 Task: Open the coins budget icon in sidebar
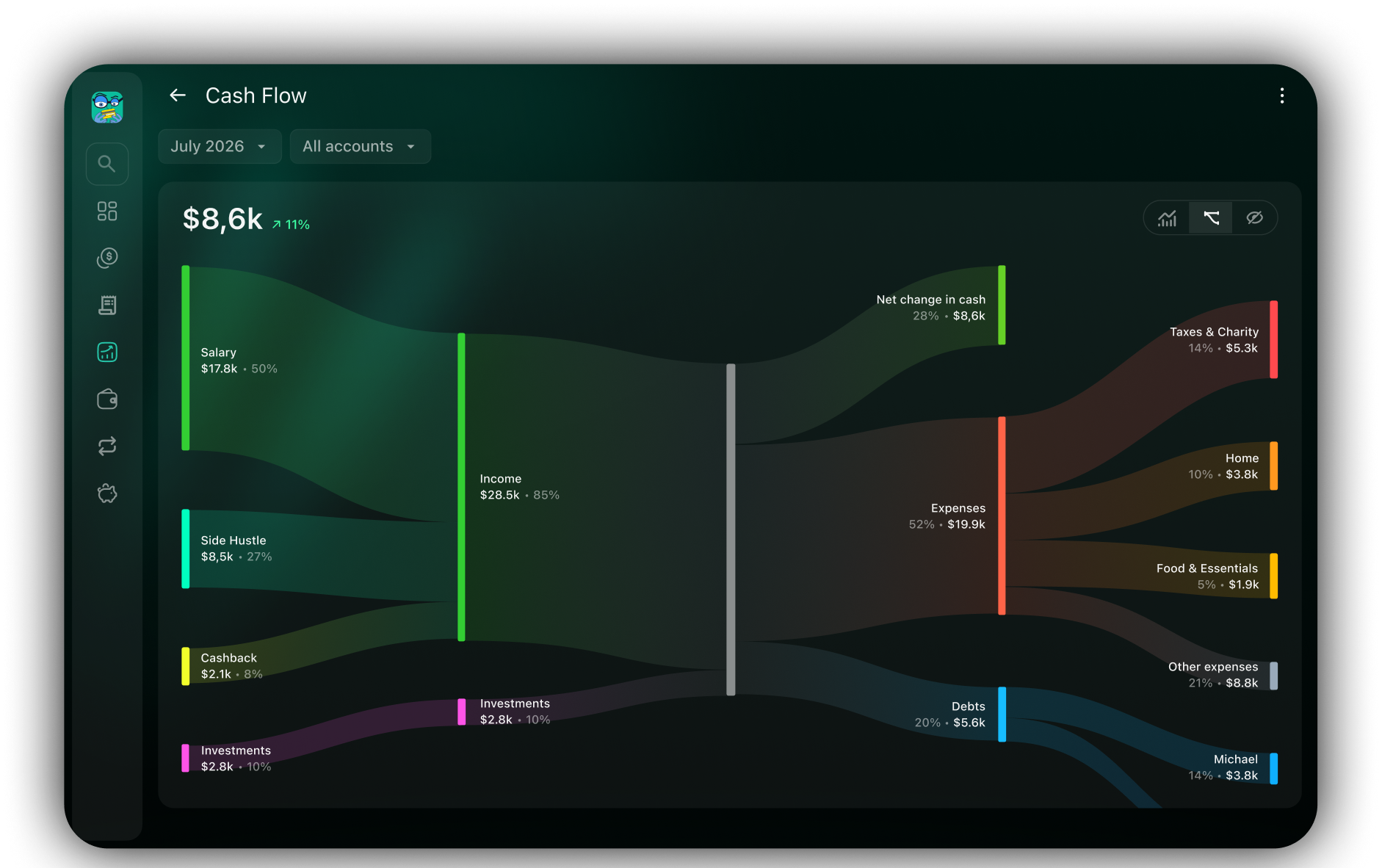107,258
